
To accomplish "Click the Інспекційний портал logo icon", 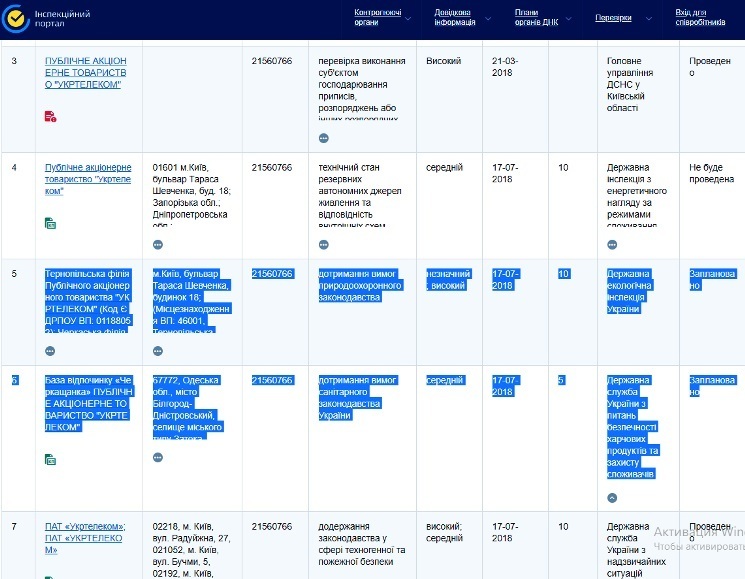I will [15, 19].
